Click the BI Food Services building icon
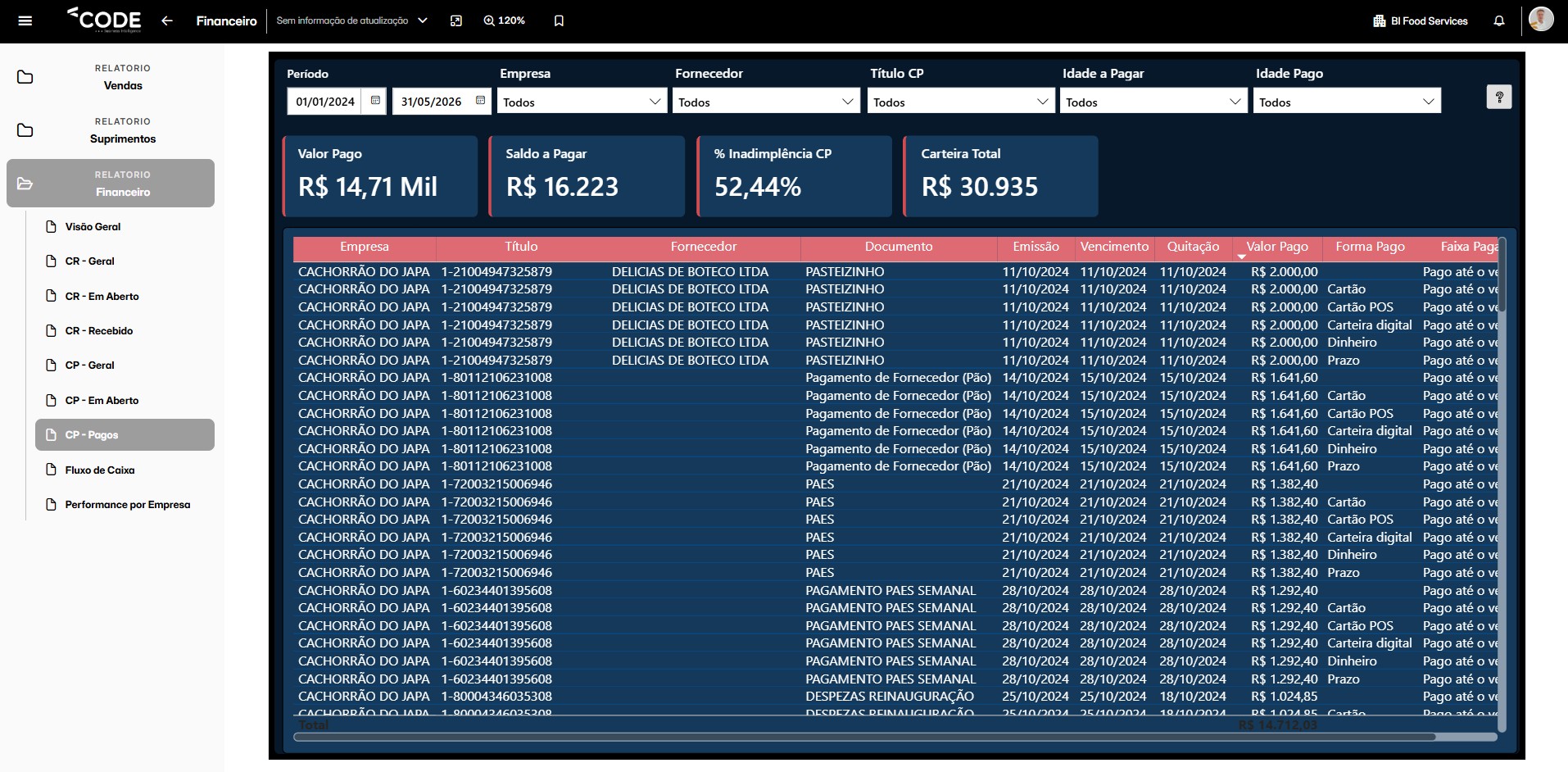Viewport: 1568px width, 772px height. click(x=1380, y=20)
